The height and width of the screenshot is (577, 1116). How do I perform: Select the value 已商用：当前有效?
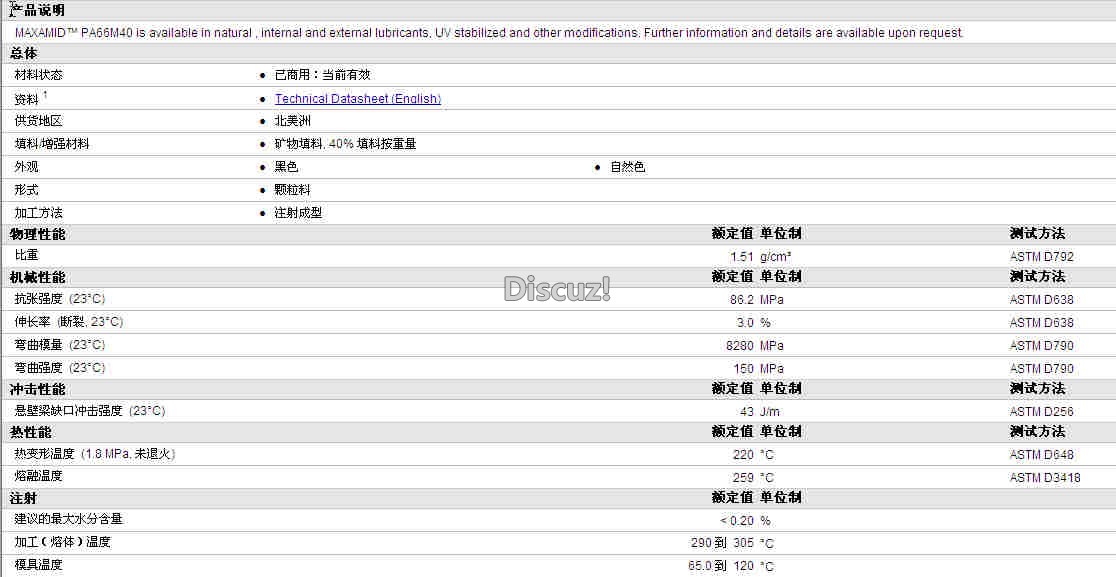point(322,75)
